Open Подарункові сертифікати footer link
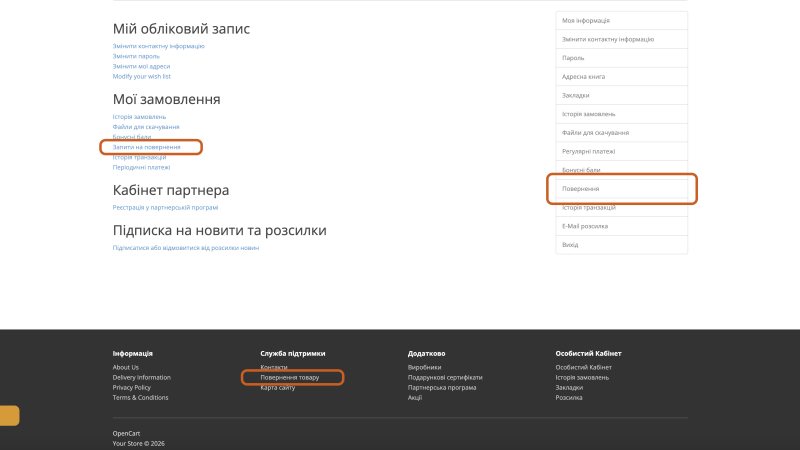800x450 pixels. 445,378
